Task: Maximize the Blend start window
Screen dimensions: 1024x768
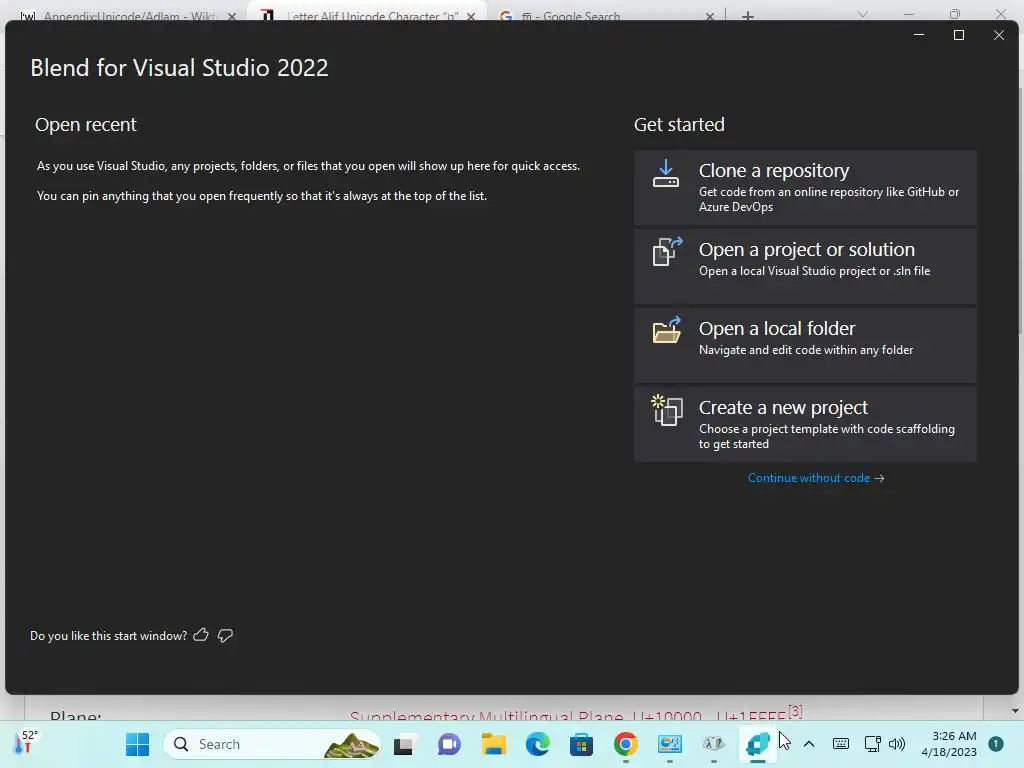Action: click(959, 35)
